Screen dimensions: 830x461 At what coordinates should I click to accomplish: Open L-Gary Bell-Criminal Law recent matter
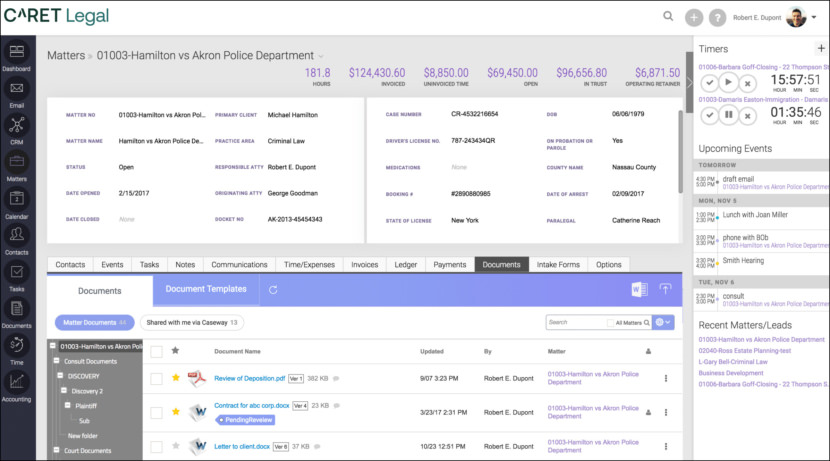tap(733, 362)
